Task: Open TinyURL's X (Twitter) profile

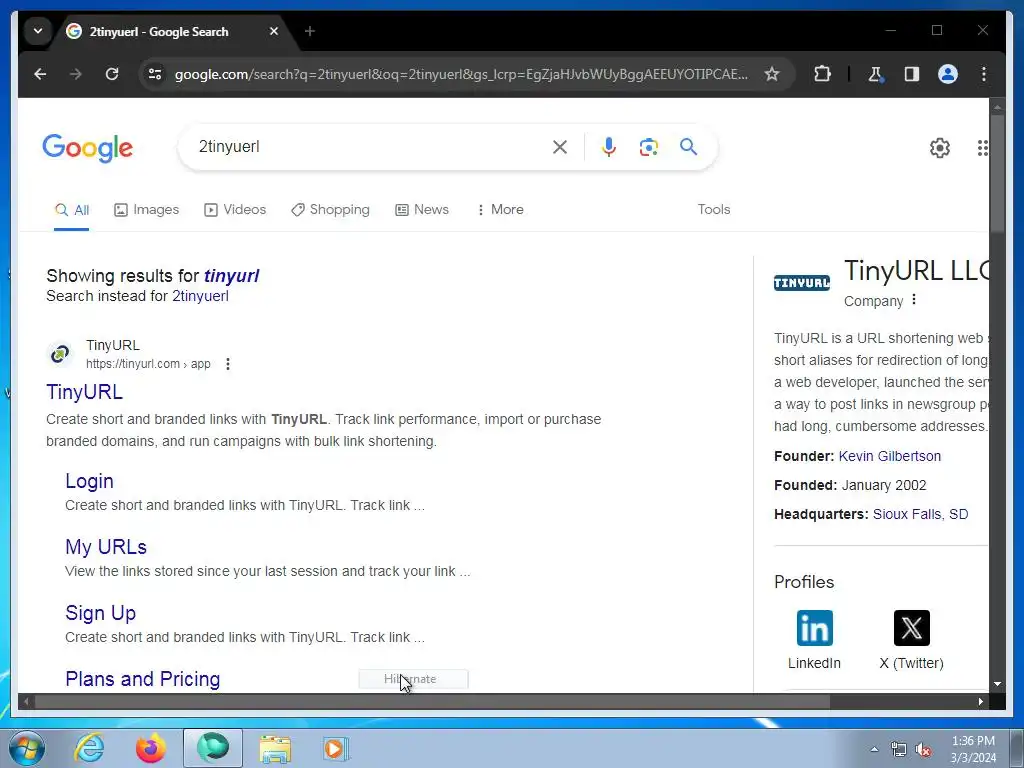Action: click(911, 639)
